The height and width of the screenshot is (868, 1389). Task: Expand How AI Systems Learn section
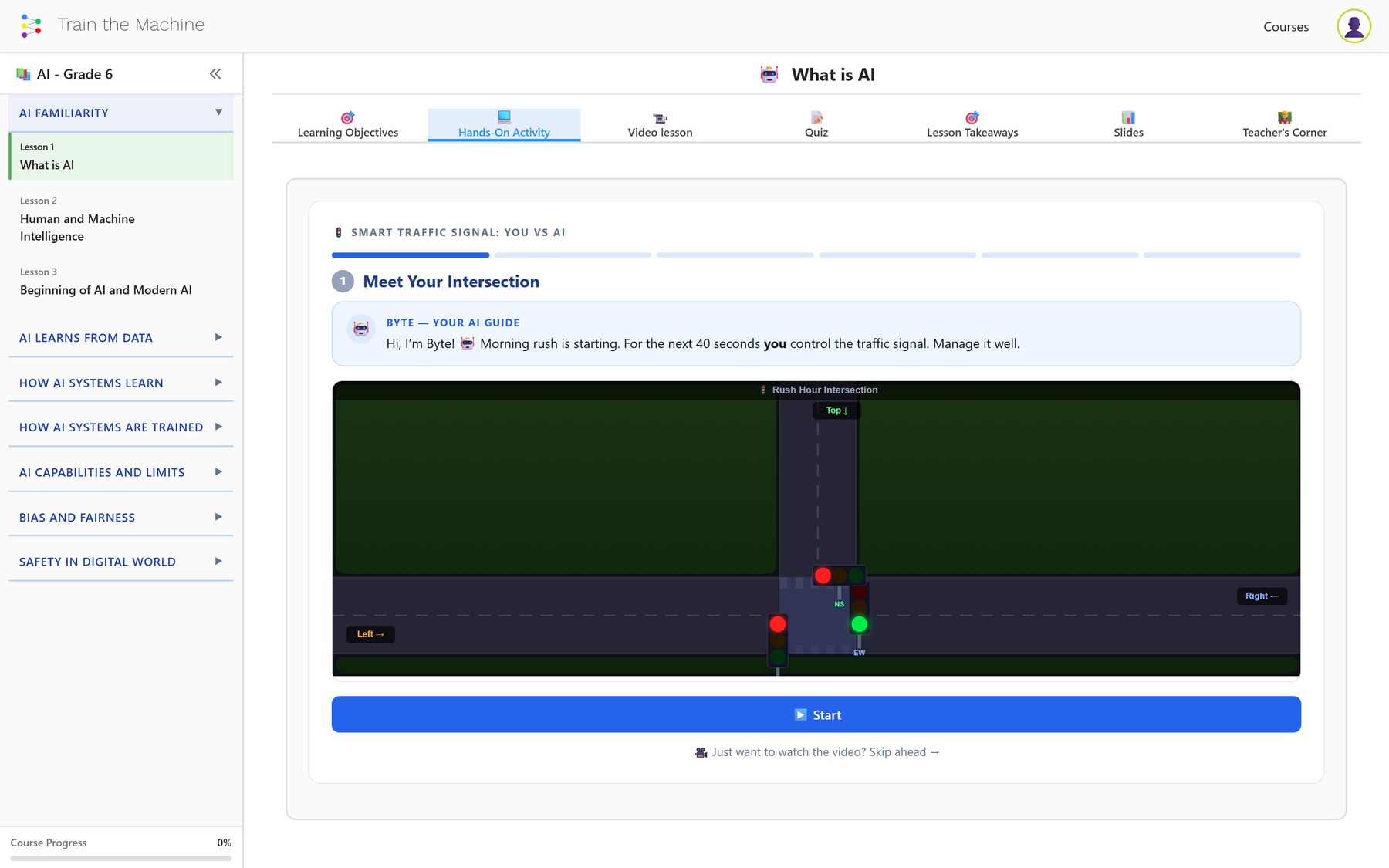pos(121,383)
